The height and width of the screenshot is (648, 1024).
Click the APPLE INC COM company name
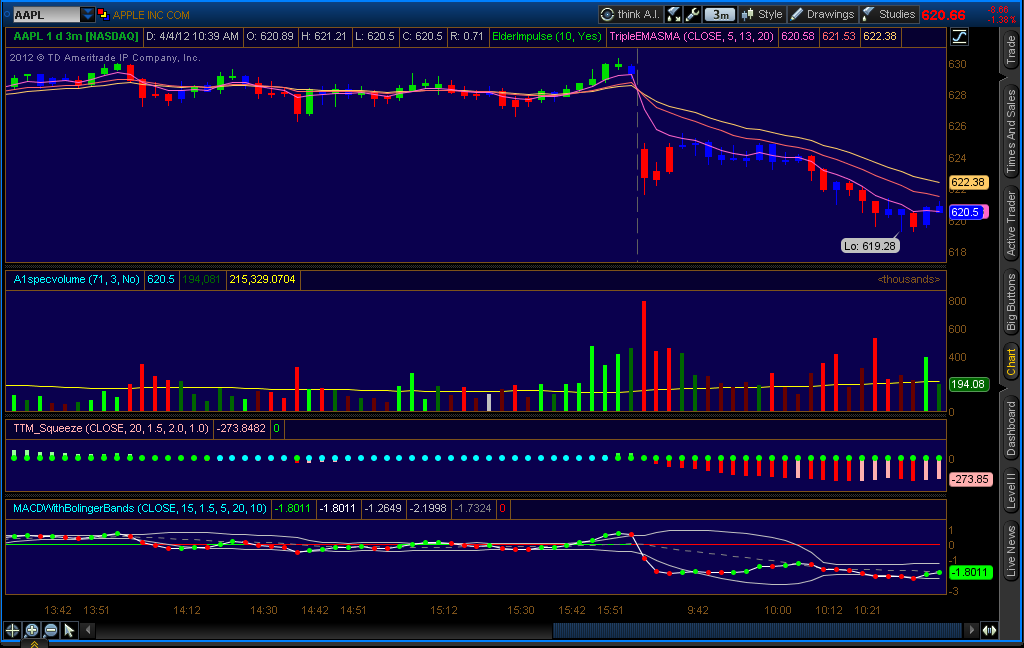152,15
